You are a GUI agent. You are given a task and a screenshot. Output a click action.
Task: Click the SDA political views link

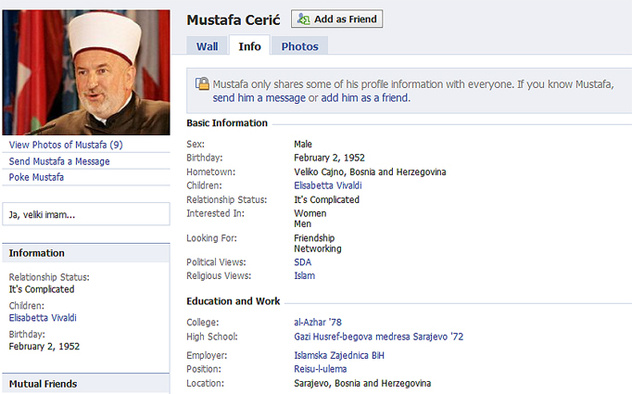tap(303, 262)
